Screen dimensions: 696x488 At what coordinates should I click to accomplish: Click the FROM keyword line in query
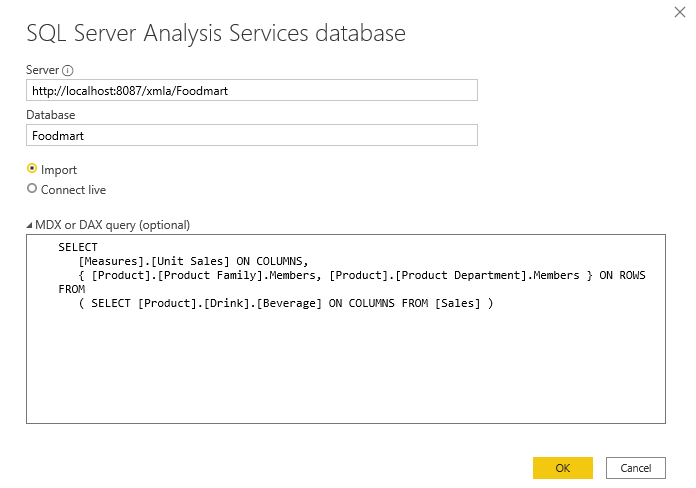point(71,289)
